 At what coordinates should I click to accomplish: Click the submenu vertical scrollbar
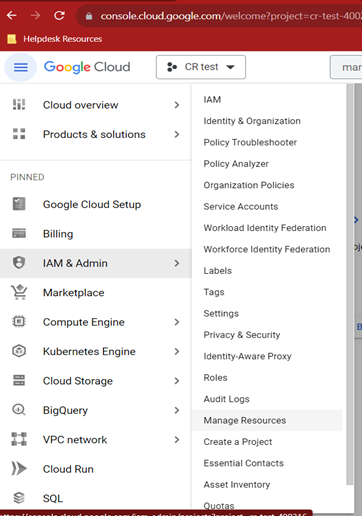pyautogui.click(x=350, y=284)
